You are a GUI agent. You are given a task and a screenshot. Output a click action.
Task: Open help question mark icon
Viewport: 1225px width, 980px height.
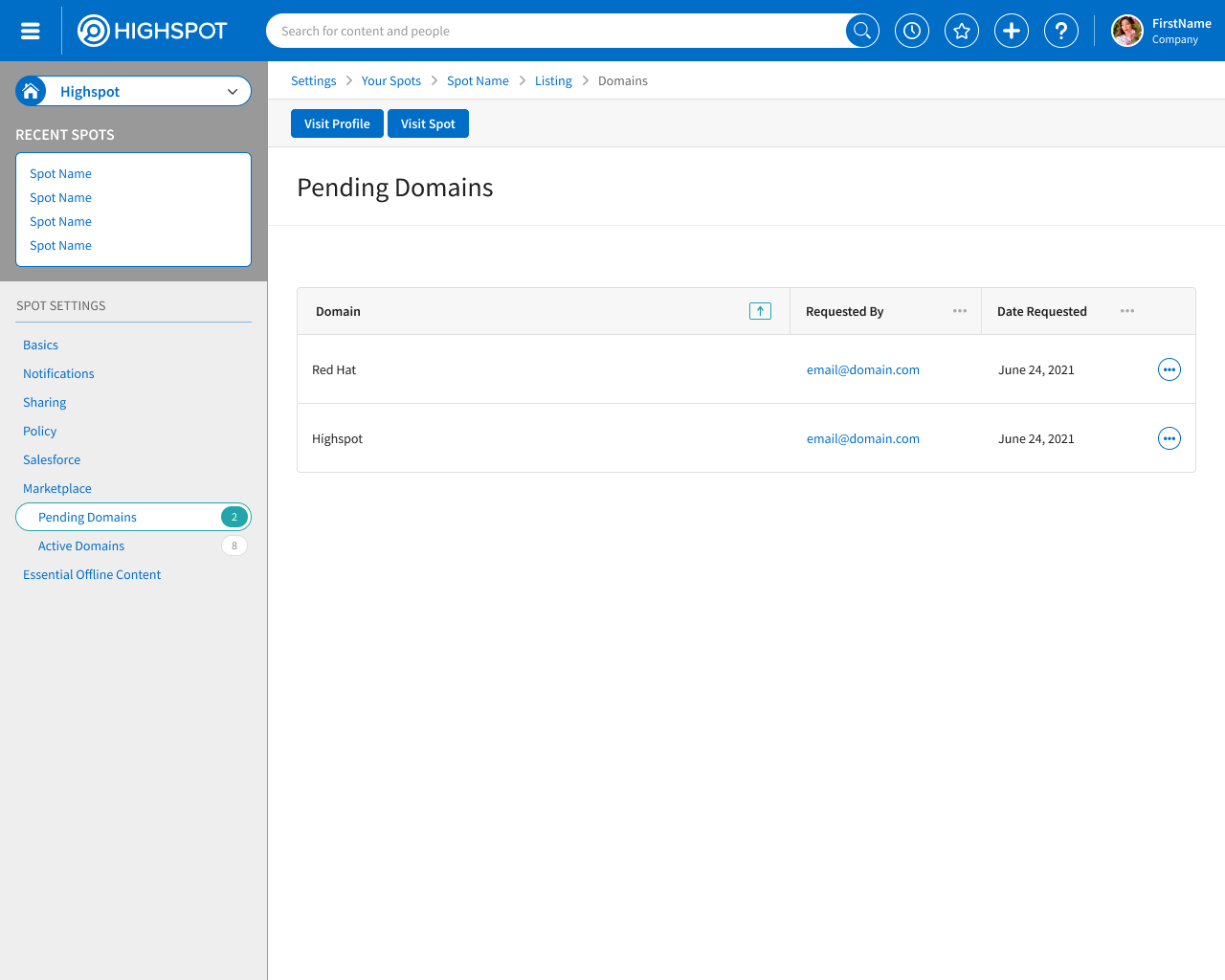pyautogui.click(x=1061, y=31)
